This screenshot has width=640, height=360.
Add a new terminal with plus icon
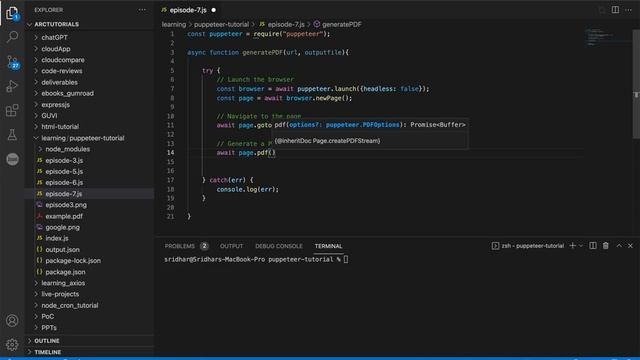click(573, 246)
